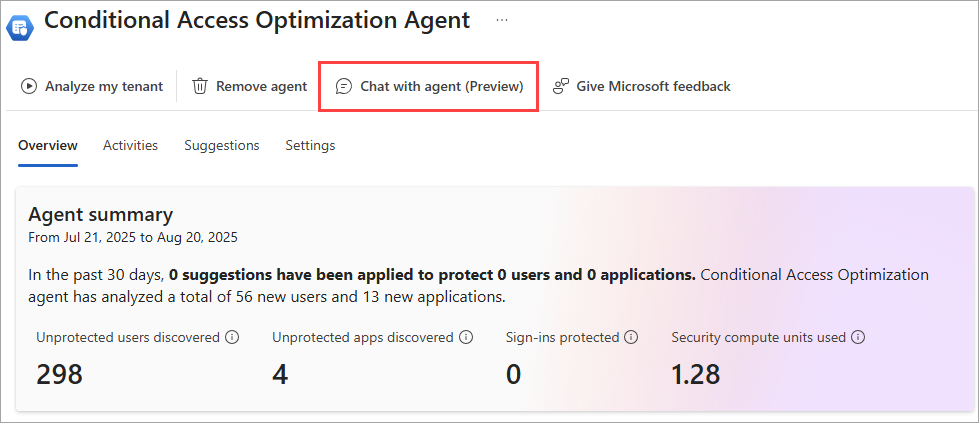This screenshot has height=423, width=979.
Task: Click the 298 unprotected users count
Action: (60, 374)
